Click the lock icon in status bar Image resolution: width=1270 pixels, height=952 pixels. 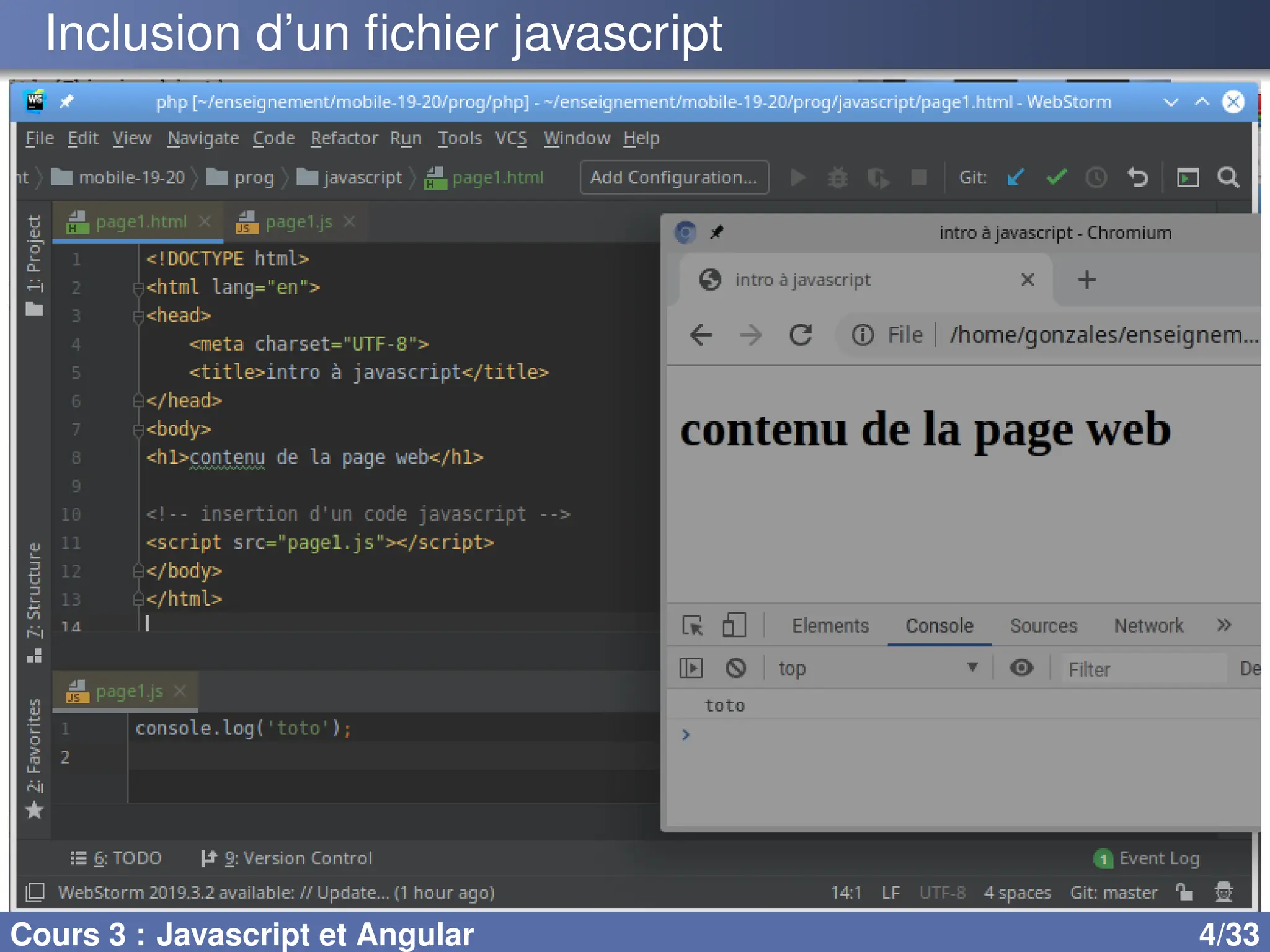coord(1184,892)
